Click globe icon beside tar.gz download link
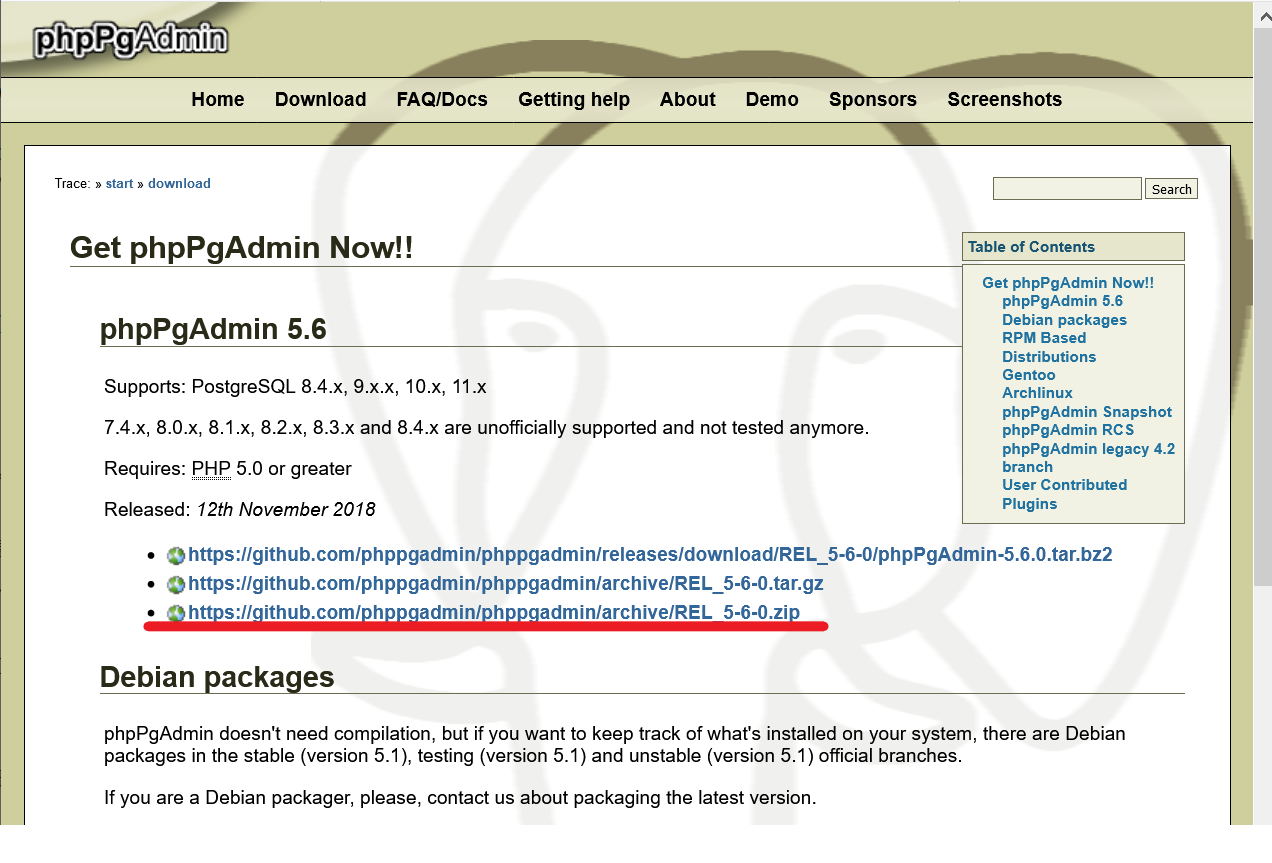The height and width of the screenshot is (863, 1272). click(177, 585)
